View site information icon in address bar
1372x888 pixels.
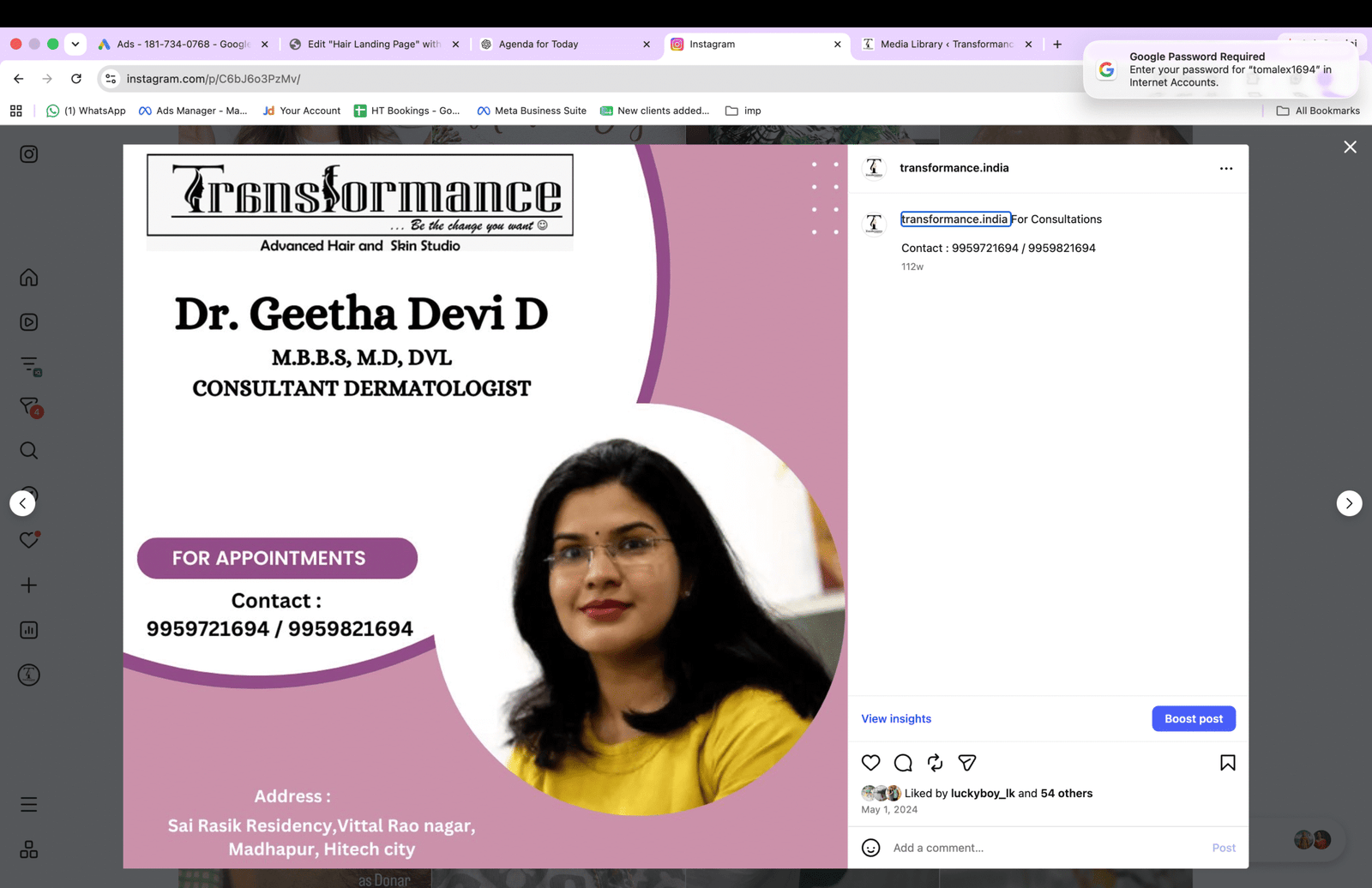[111, 79]
